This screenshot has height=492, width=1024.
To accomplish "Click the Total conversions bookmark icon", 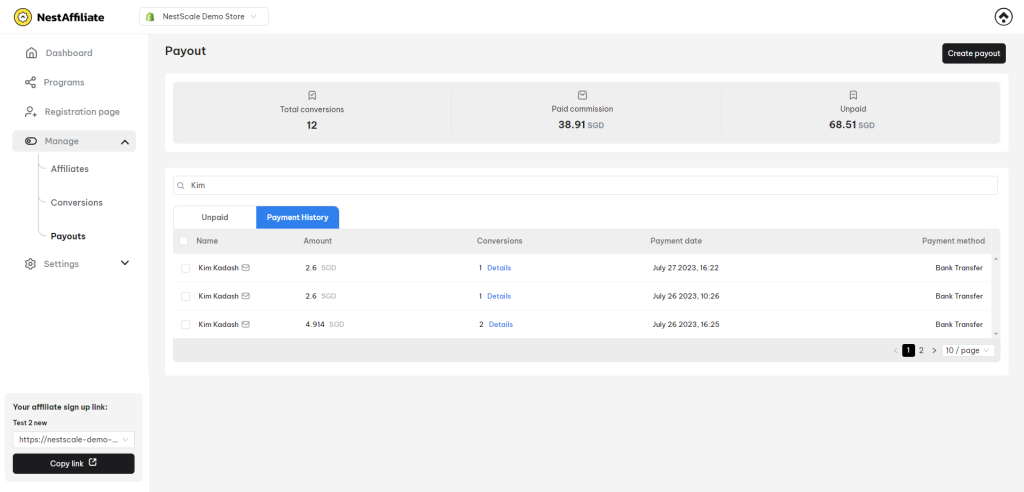I will [x=312, y=95].
